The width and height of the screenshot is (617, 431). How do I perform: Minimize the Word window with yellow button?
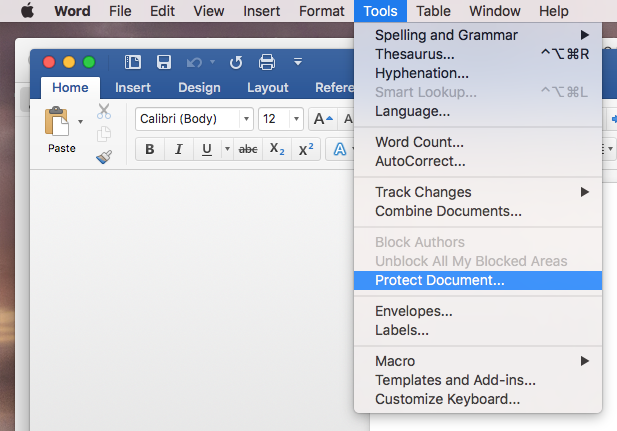tap(69, 62)
